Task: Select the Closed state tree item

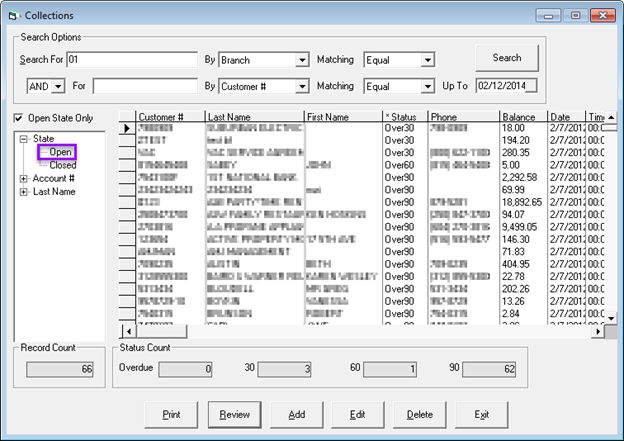Action: pyautogui.click(x=62, y=165)
